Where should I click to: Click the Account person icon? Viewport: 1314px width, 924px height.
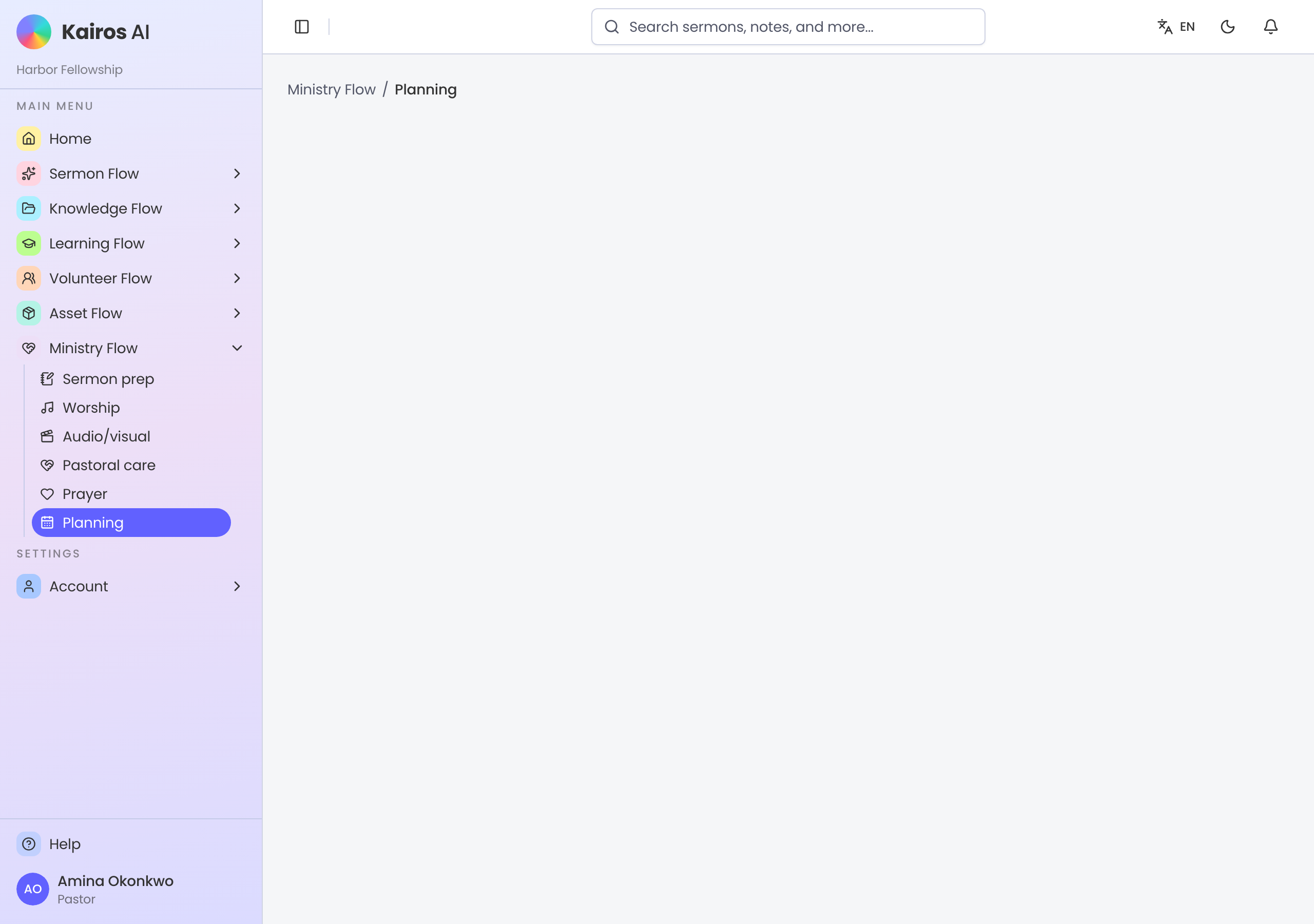click(29, 586)
